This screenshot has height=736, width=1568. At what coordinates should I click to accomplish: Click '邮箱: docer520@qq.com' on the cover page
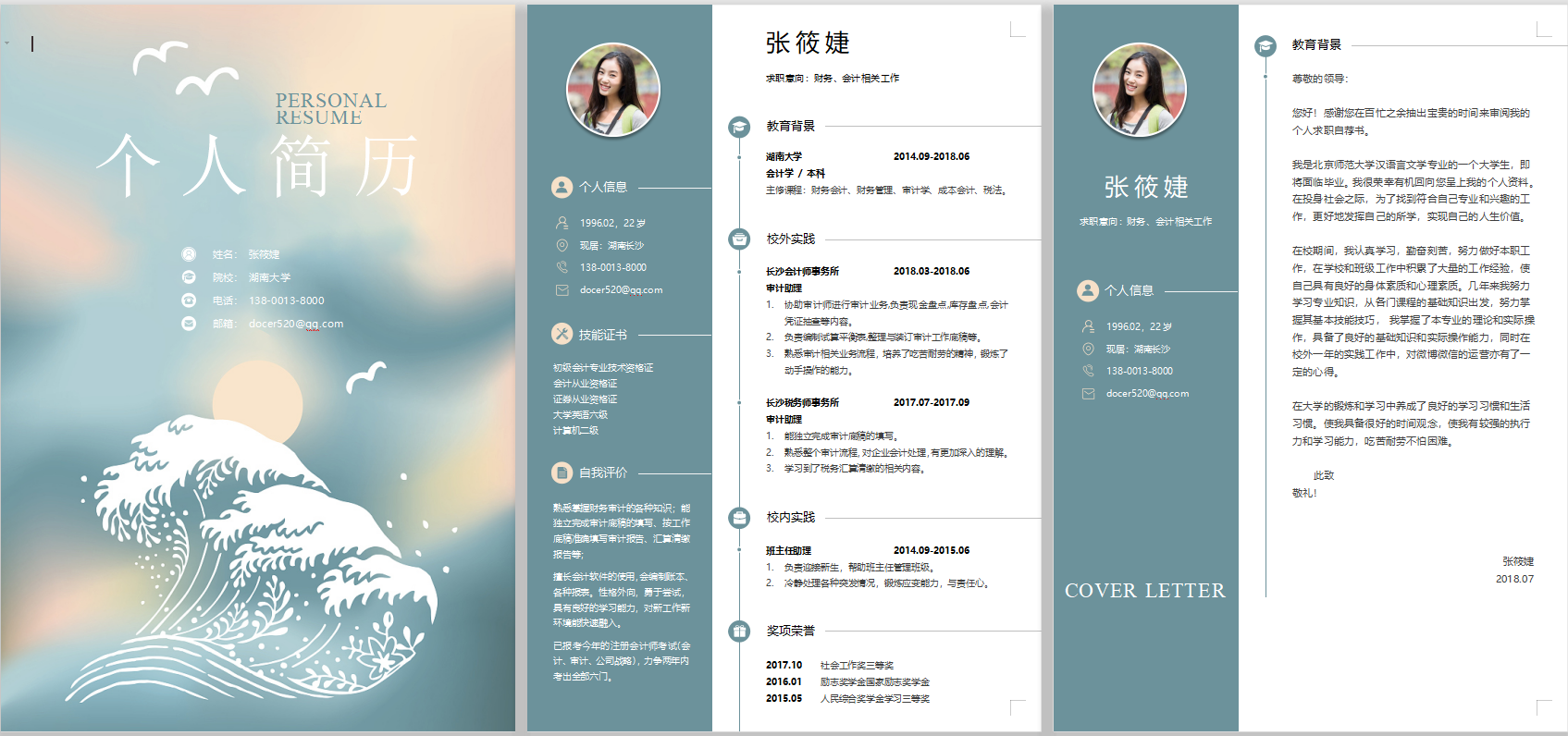278,324
